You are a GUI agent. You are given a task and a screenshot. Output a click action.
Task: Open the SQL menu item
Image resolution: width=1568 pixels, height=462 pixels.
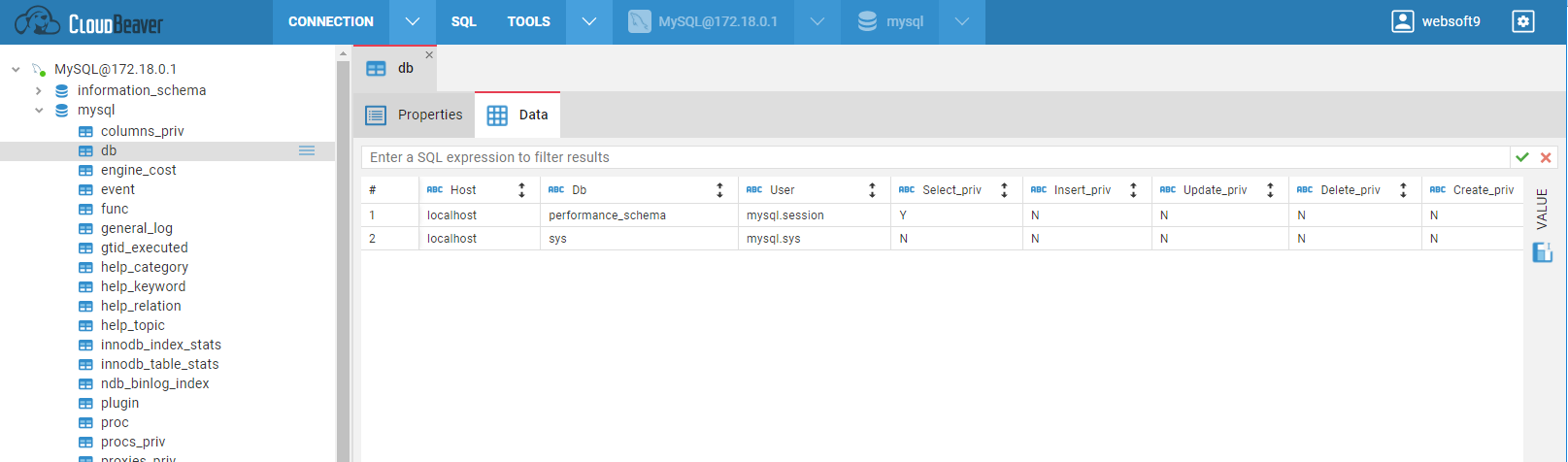[463, 21]
